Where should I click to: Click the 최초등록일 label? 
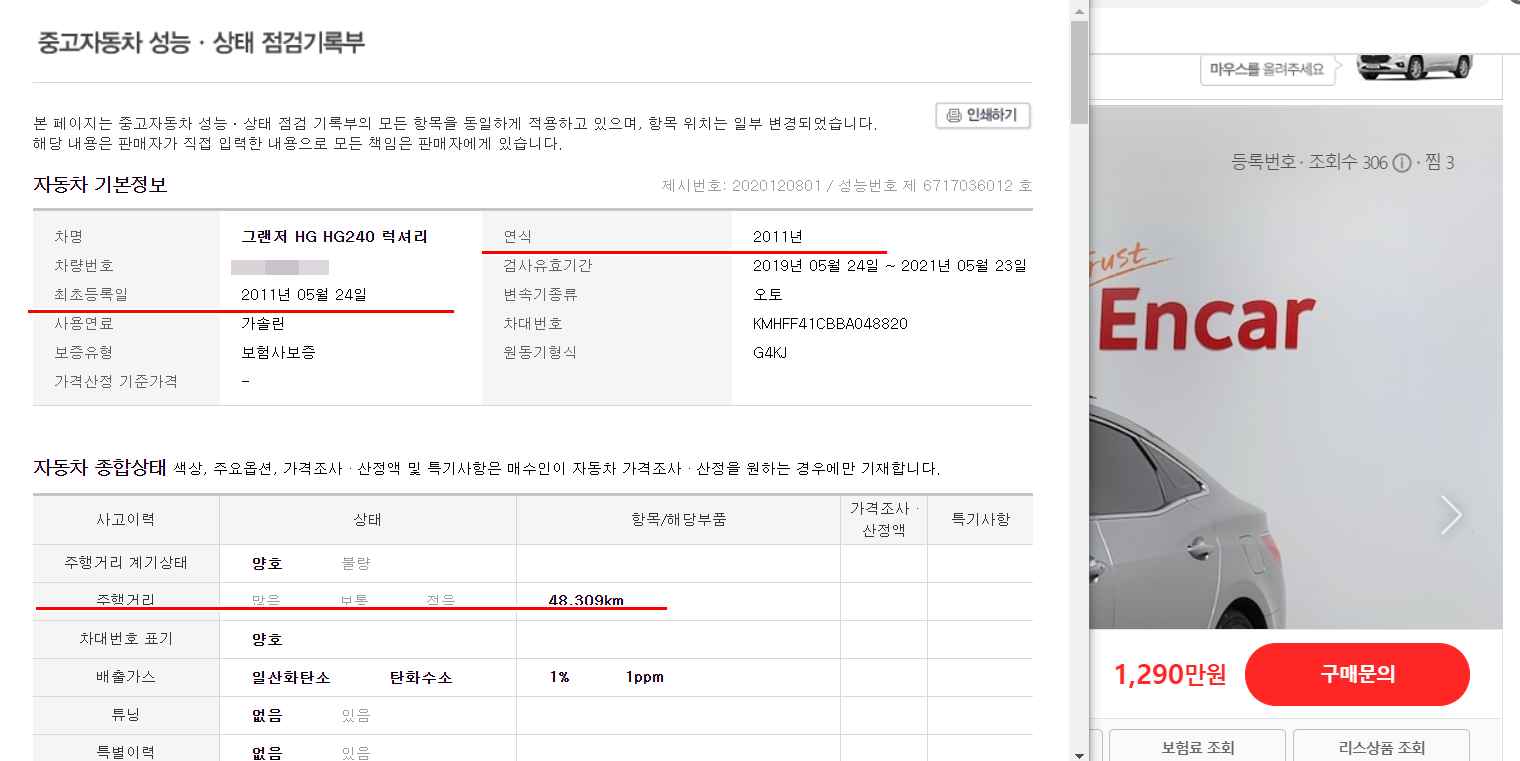91,295
